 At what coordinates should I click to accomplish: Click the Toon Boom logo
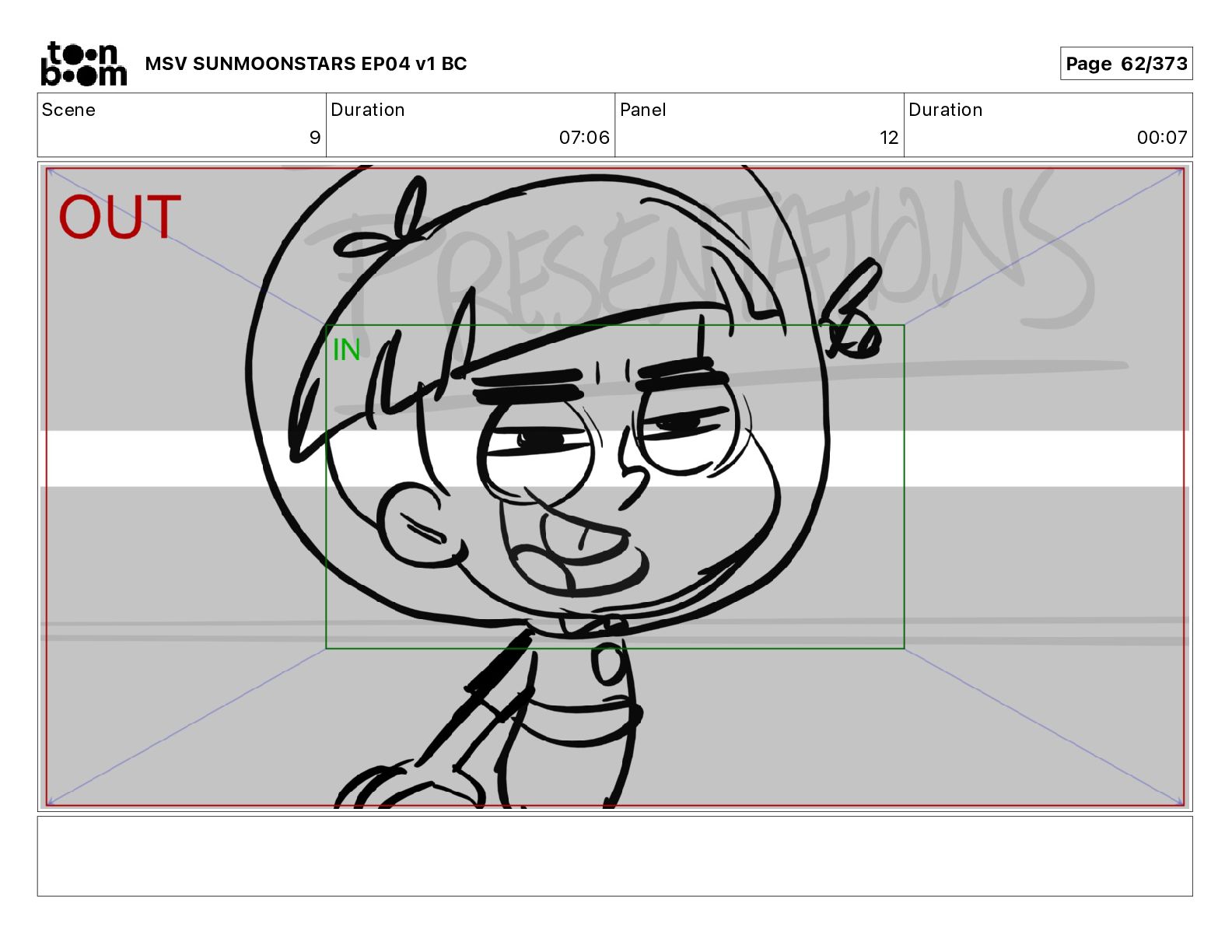coord(83,64)
